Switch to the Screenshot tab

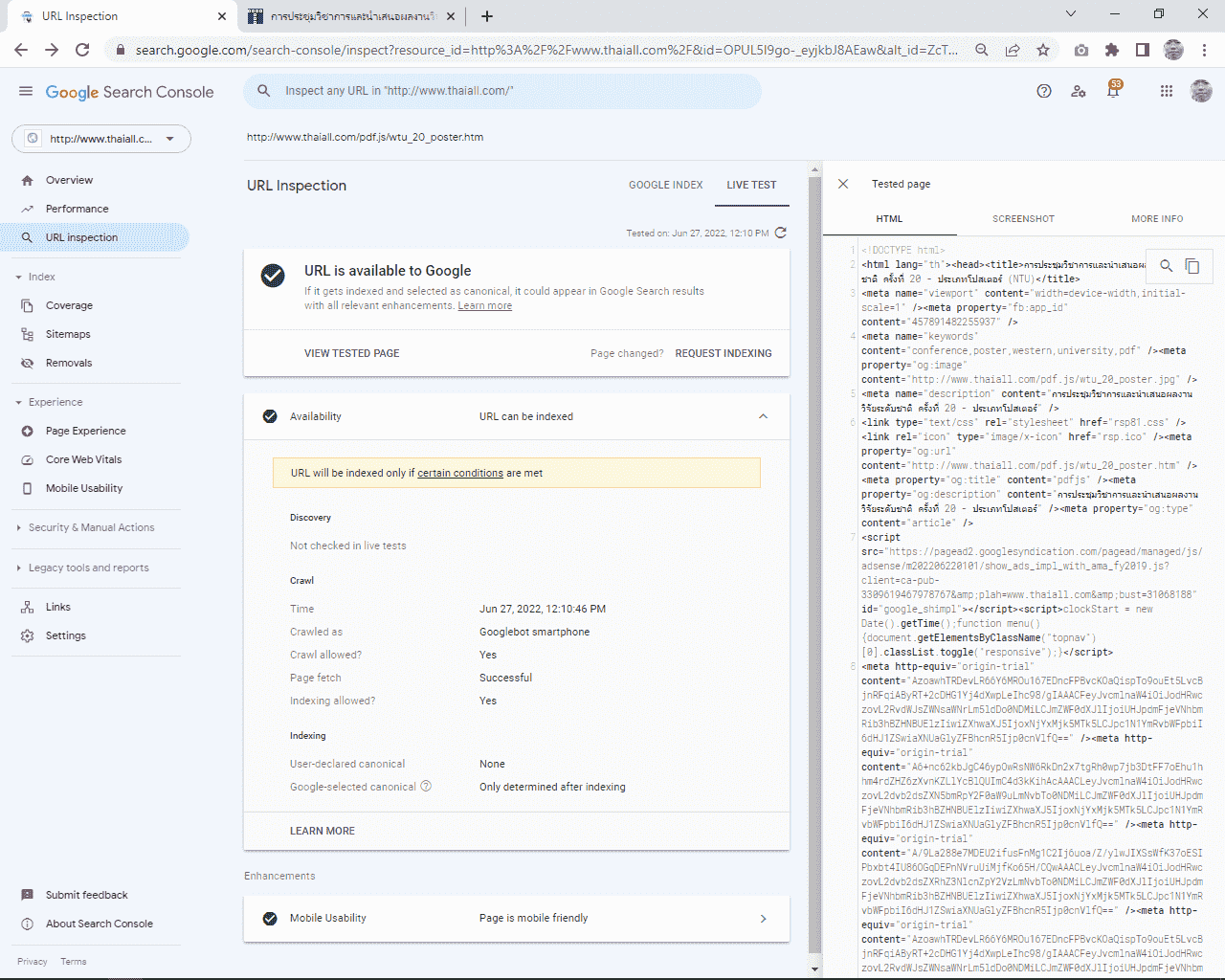[1023, 219]
